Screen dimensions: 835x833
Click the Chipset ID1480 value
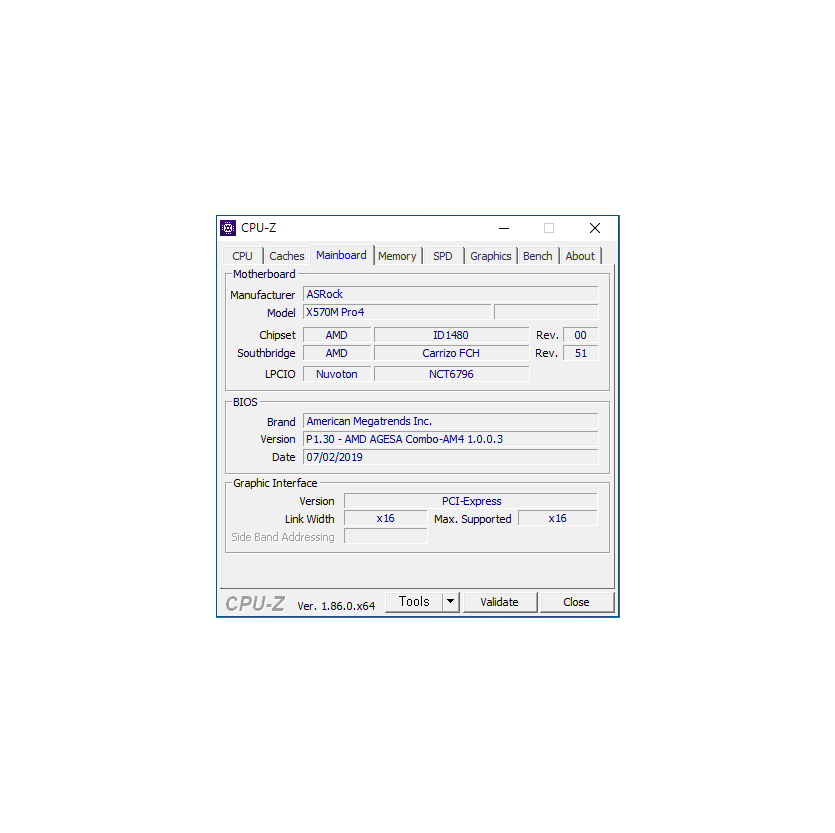tap(452, 335)
